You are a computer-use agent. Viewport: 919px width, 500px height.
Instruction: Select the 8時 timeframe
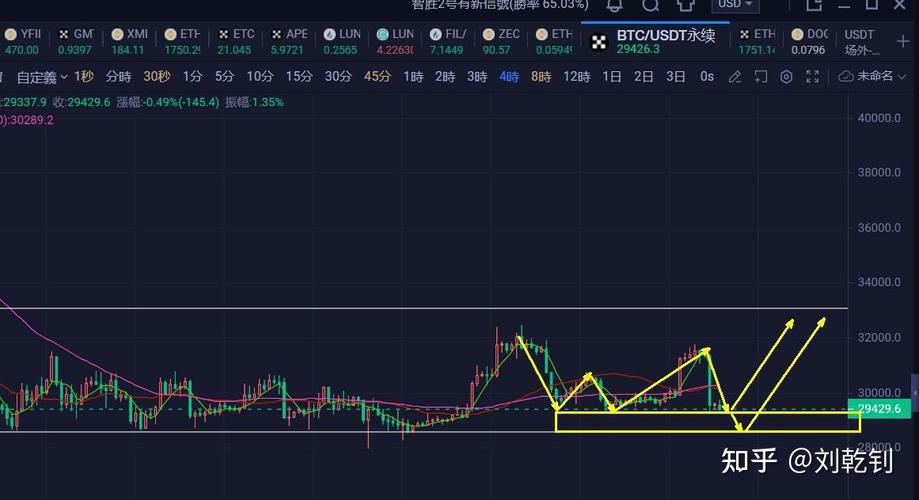click(x=541, y=76)
